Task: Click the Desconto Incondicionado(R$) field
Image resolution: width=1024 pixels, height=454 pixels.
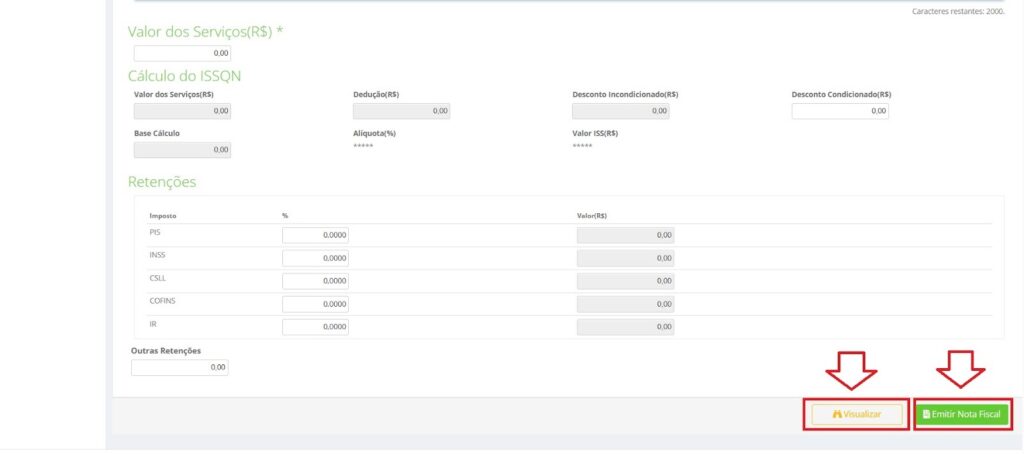Action: [x=621, y=111]
